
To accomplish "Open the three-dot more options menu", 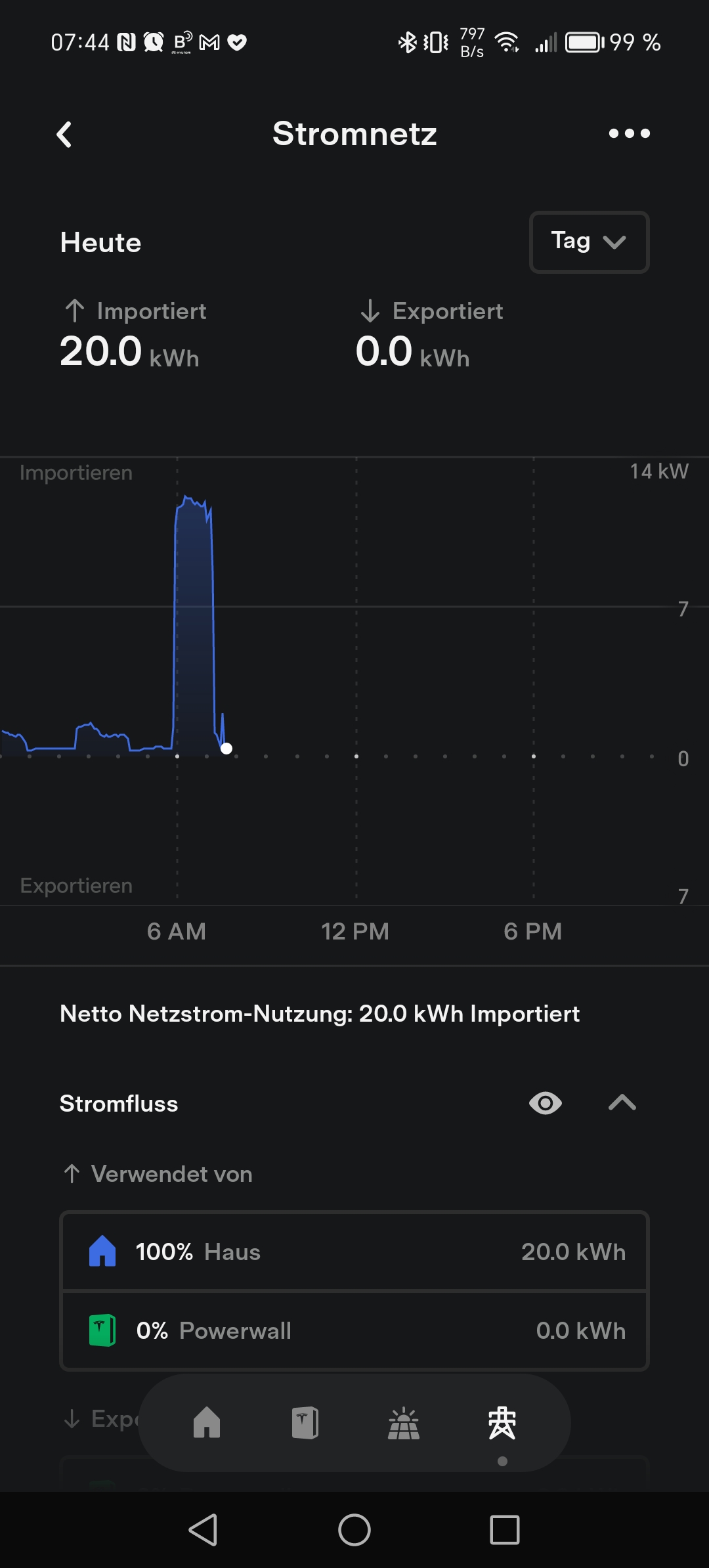I will point(629,134).
